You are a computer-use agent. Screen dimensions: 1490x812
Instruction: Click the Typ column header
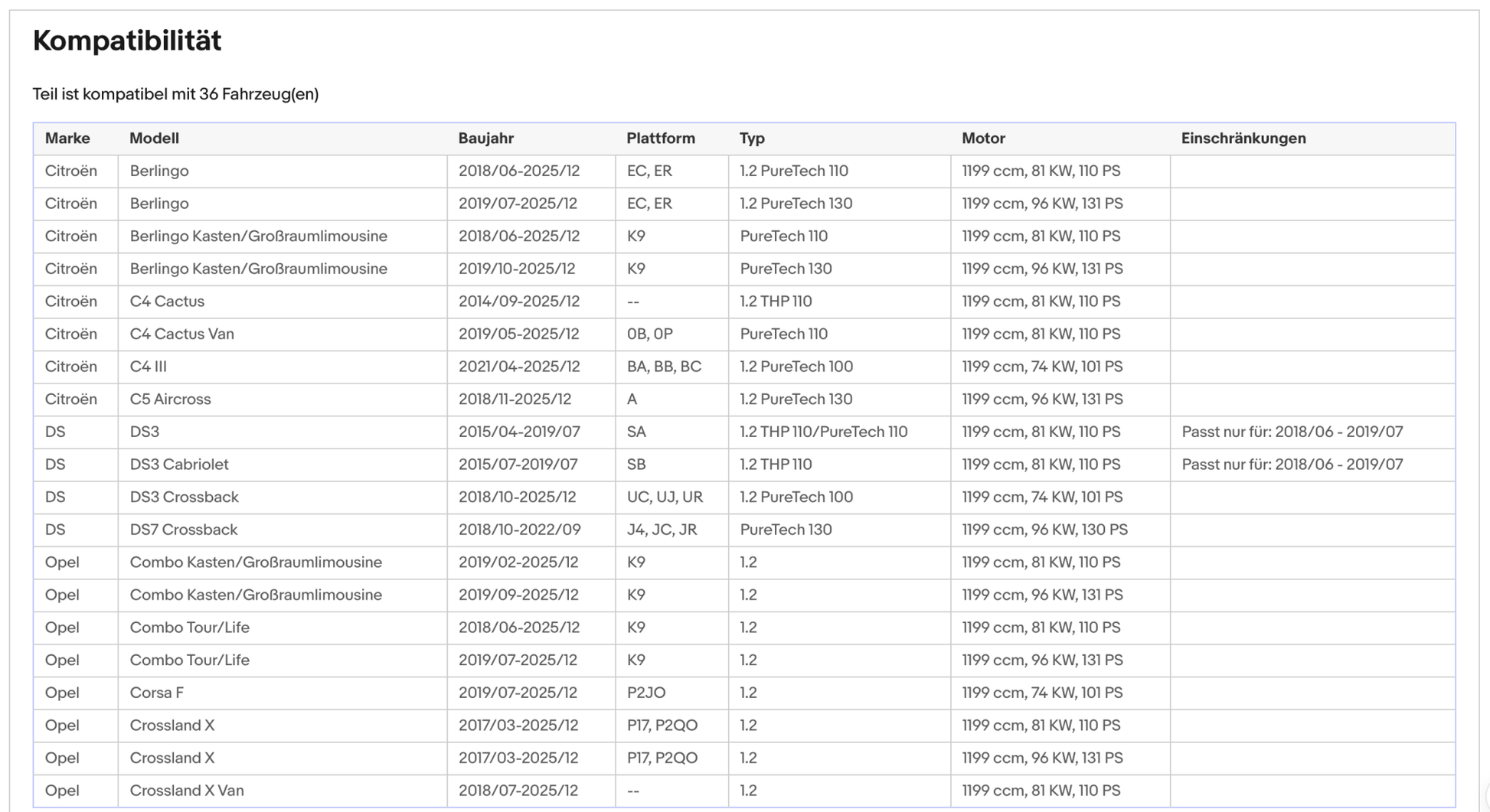[x=752, y=139]
